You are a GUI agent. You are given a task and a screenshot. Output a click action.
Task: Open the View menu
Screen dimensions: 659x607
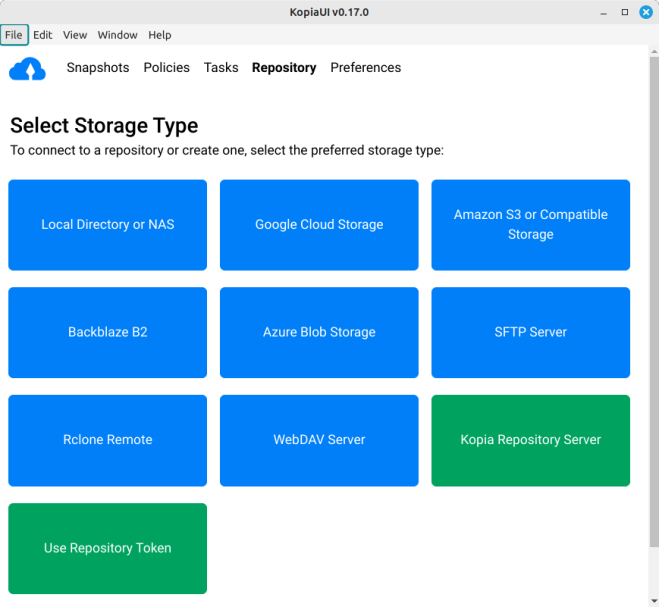75,35
